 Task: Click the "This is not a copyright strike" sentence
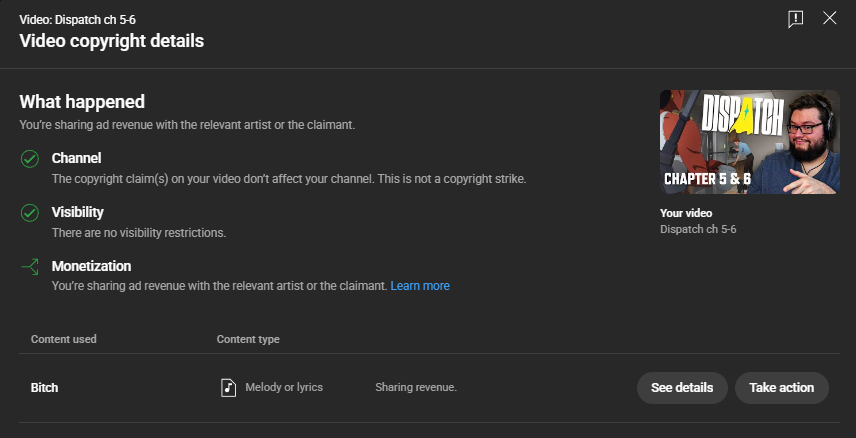[451, 179]
